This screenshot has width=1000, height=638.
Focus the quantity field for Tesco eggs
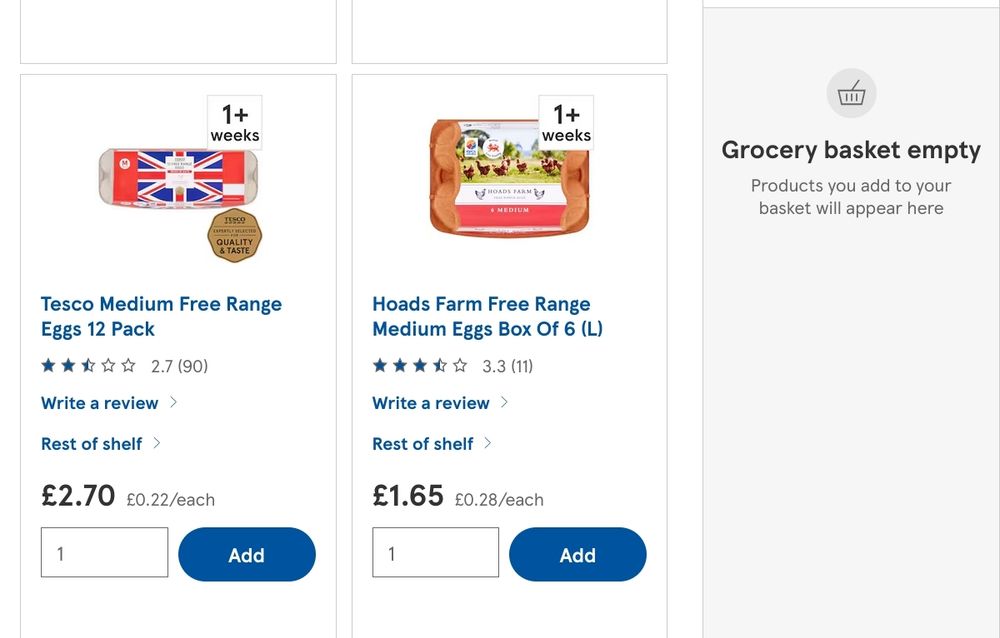pyautogui.click(x=104, y=553)
